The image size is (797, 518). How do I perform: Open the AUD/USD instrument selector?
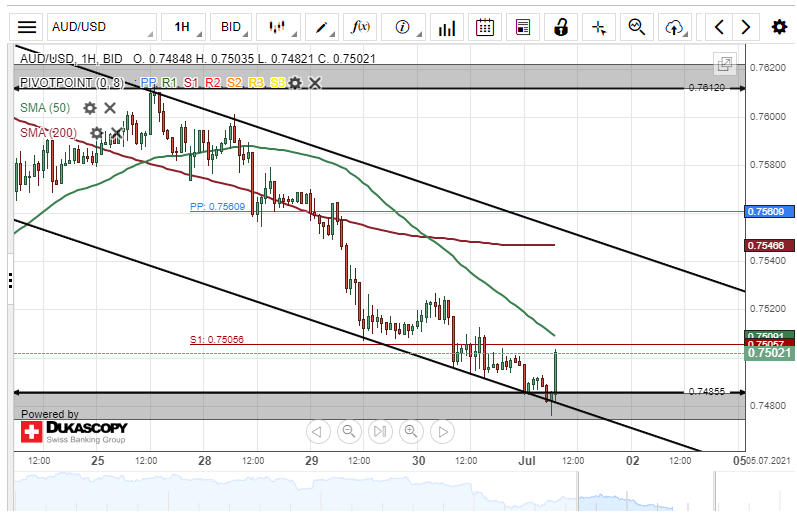pos(102,27)
